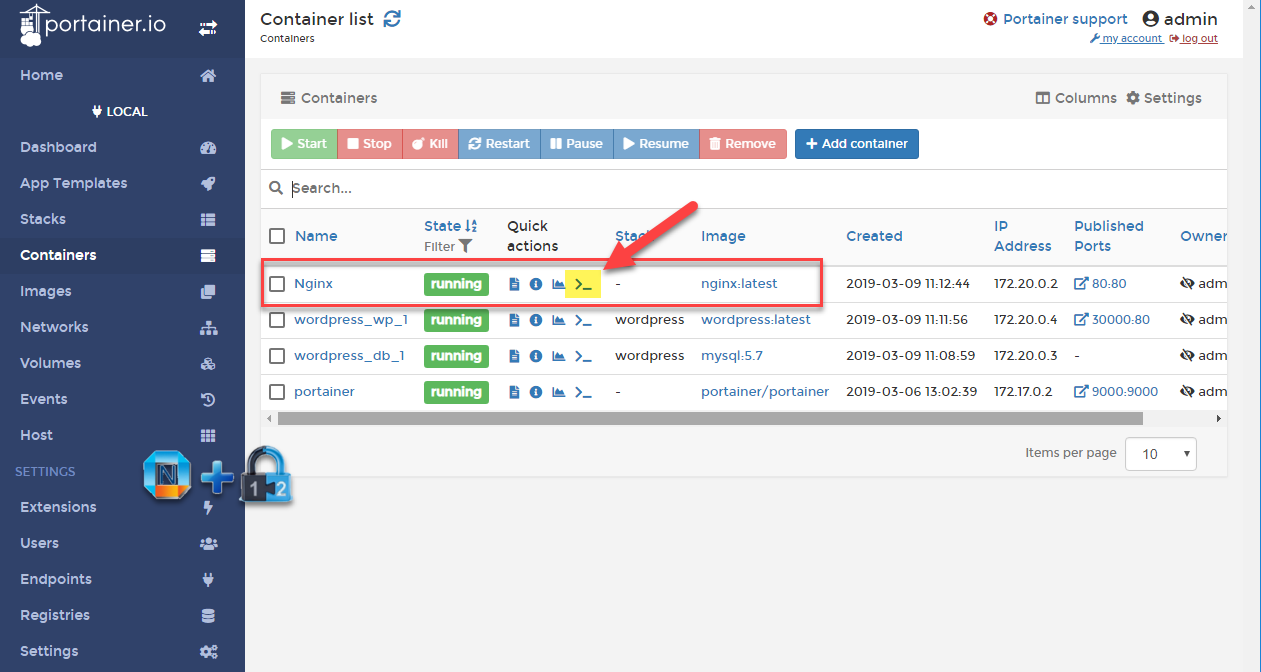Toggle sidebar with the arrows icon

[x=208, y=29]
